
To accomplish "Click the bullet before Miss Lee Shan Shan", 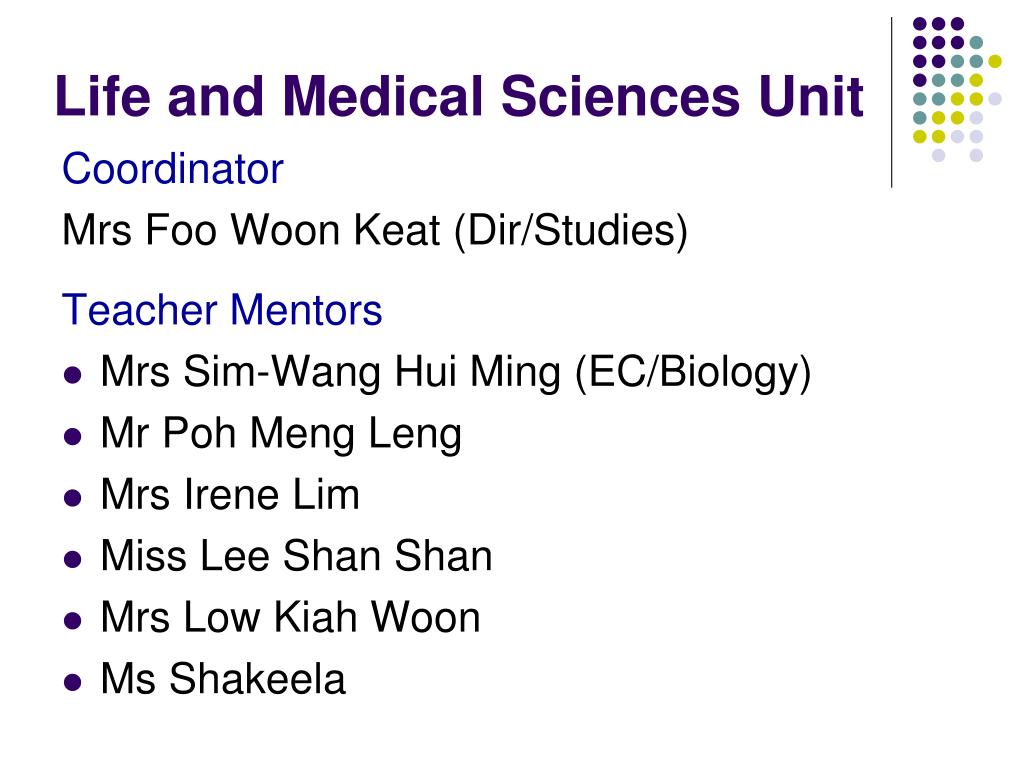I will click(73, 559).
